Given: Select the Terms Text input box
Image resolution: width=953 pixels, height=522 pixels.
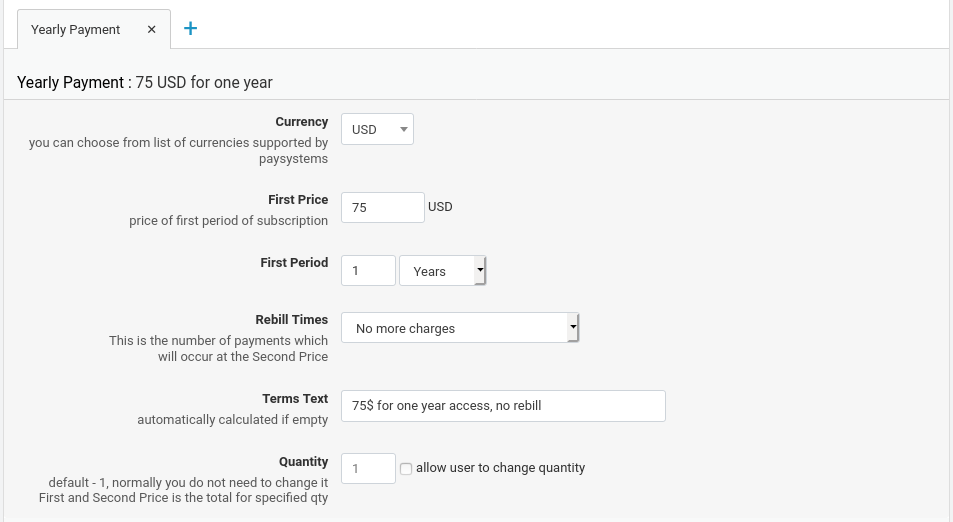Looking at the screenshot, I should [x=503, y=406].
